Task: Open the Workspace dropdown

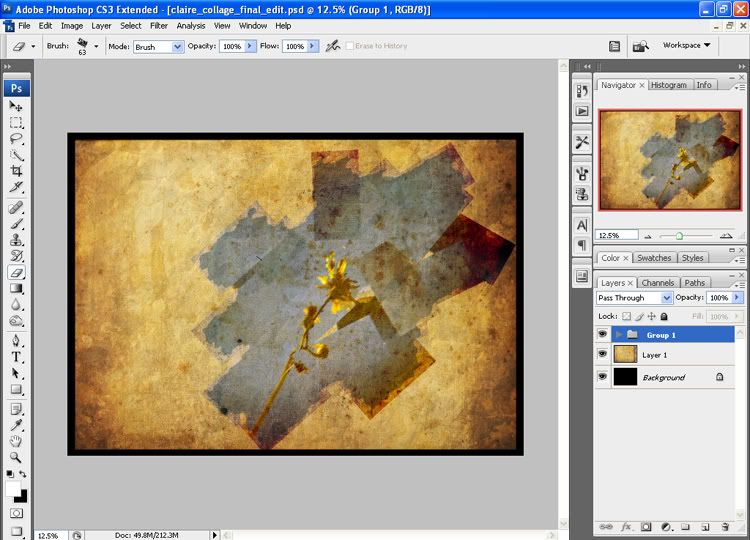Action: (686, 45)
